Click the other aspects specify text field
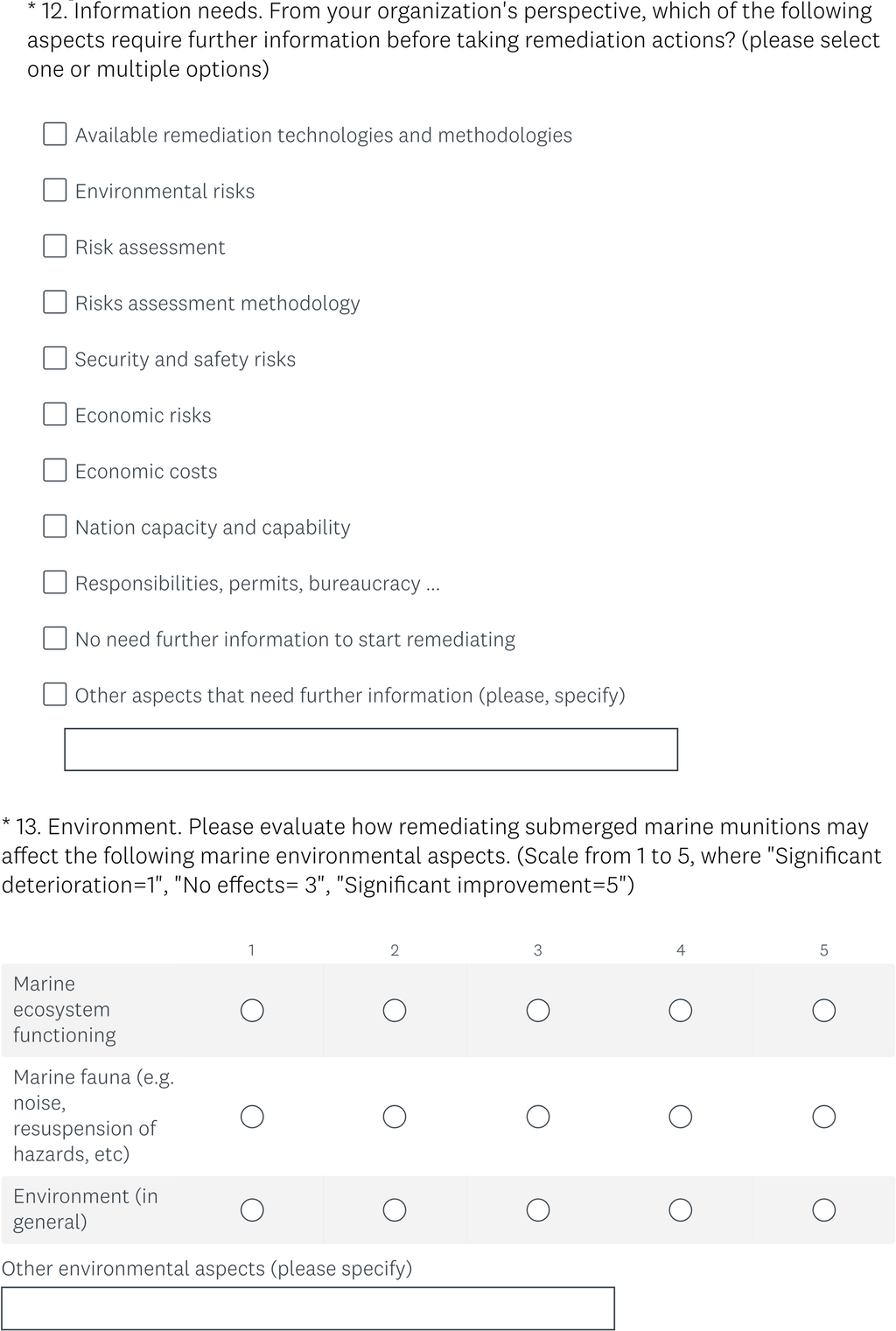The image size is (896, 1331). tap(371, 750)
